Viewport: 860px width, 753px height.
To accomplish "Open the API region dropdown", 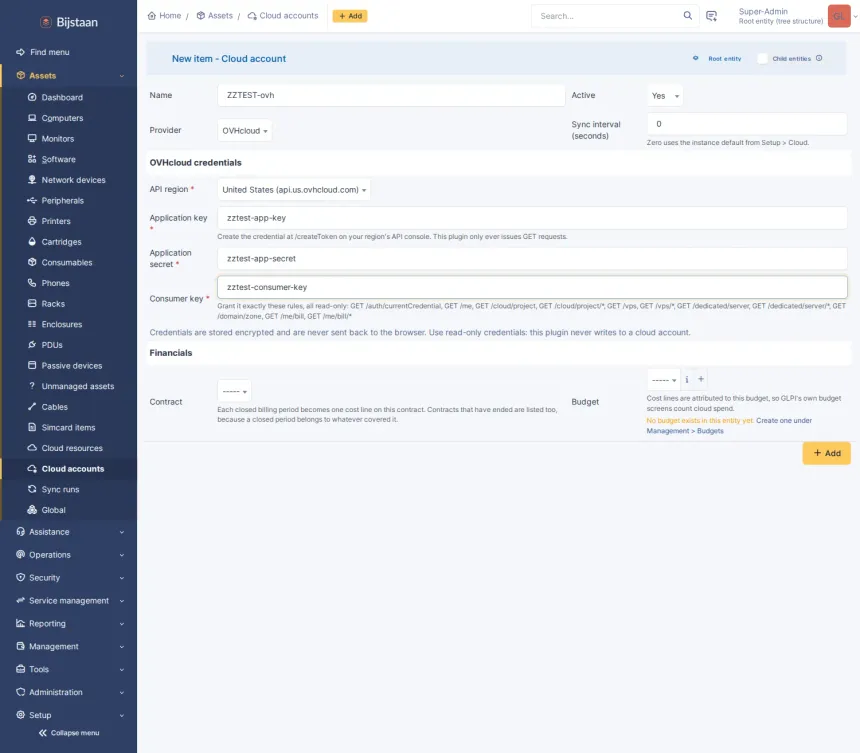I will pos(293,190).
